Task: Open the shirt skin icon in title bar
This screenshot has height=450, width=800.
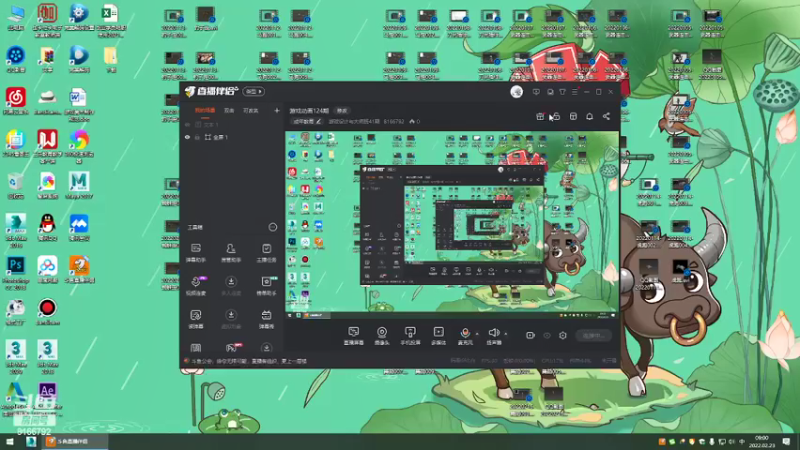Action: click(x=562, y=92)
